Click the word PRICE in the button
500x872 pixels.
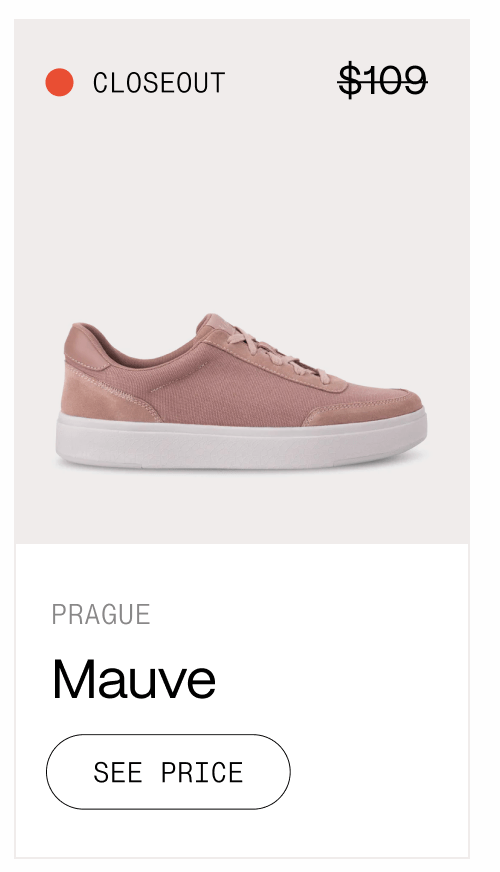click(x=202, y=772)
